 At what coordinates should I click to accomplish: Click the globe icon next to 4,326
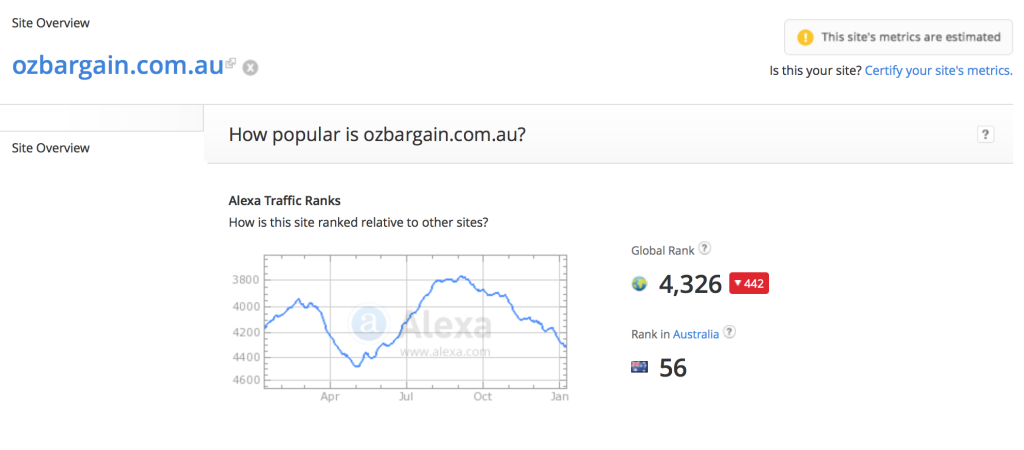(x=639, y=284)
